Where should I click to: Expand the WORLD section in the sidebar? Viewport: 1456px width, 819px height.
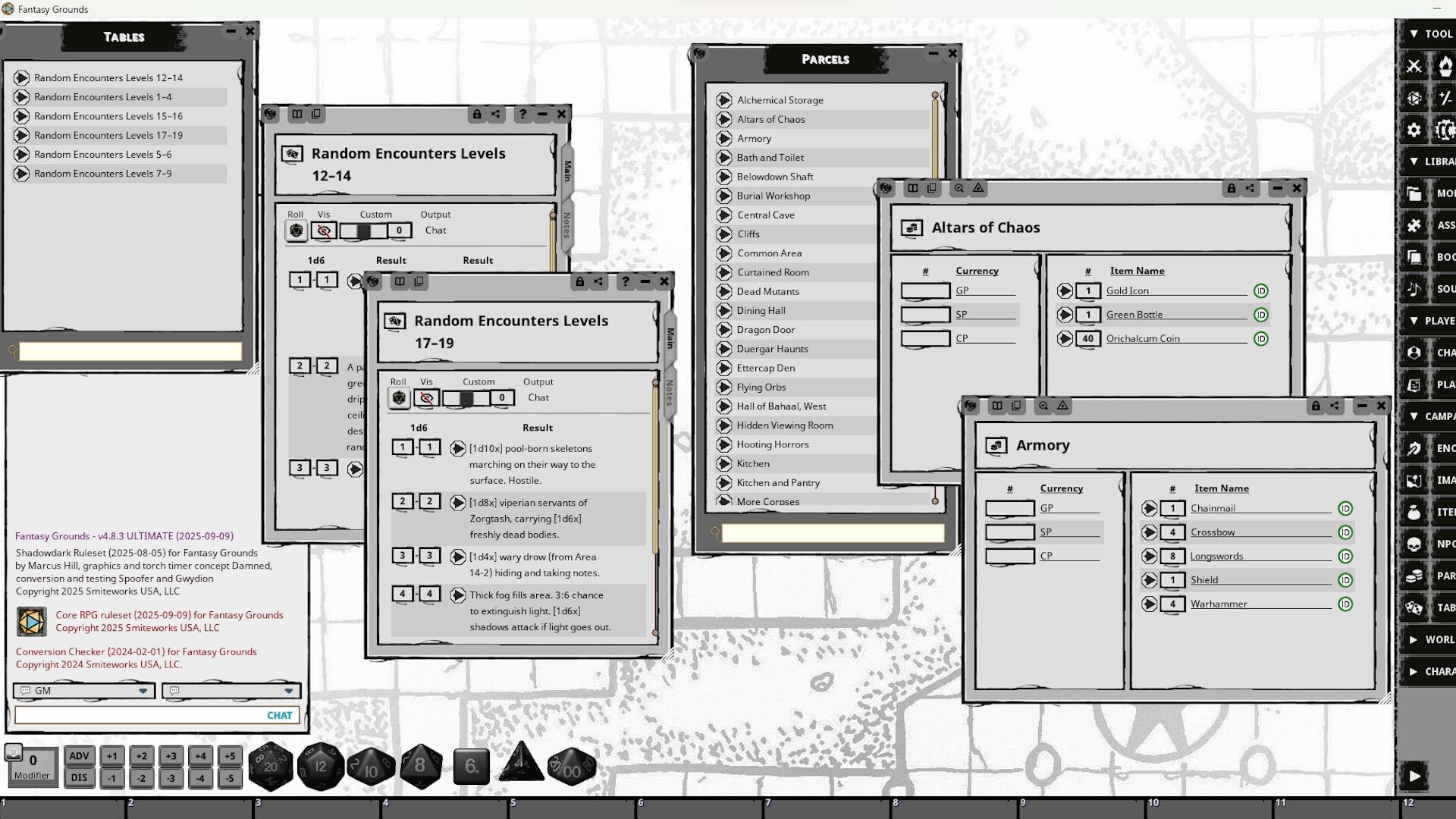tap(1415, 639)
